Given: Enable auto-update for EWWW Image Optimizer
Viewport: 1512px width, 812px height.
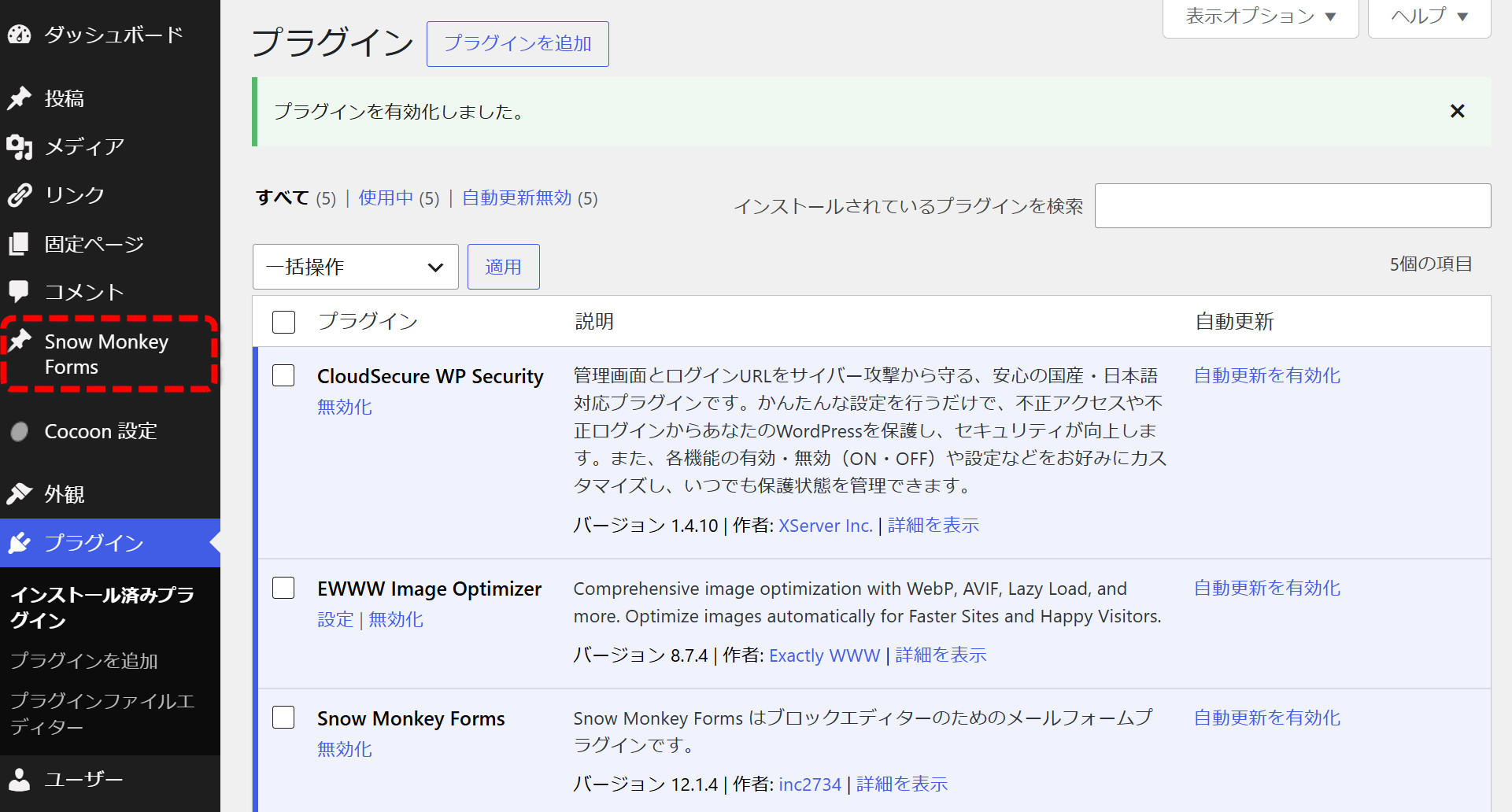Looking at the screenshot, I should point(1267,588).
